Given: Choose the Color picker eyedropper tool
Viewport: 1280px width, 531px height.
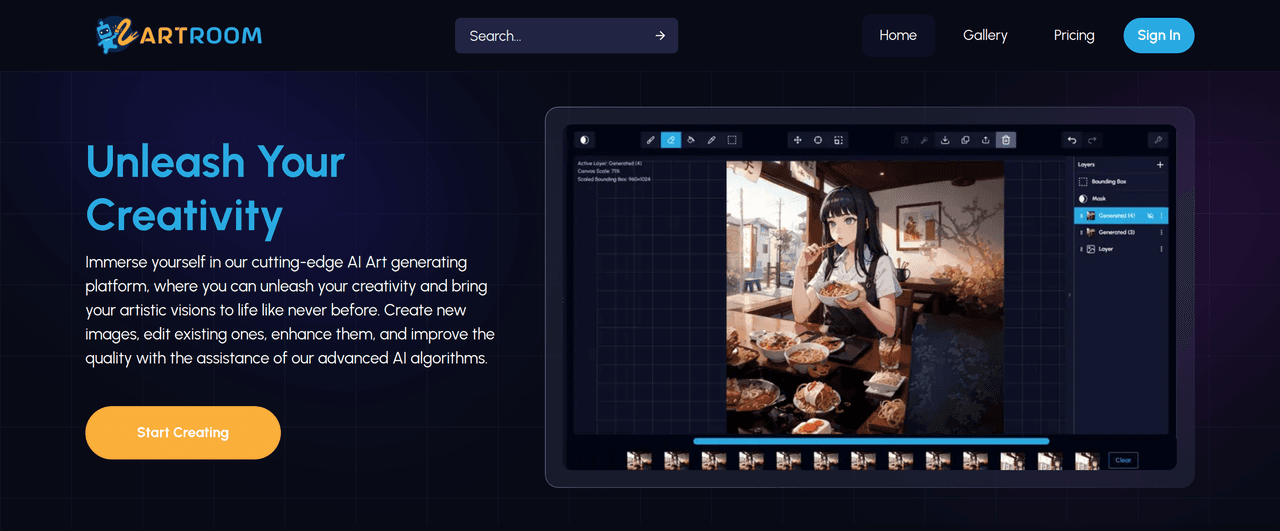Looking at the screenshot, I should coord(712,140).
